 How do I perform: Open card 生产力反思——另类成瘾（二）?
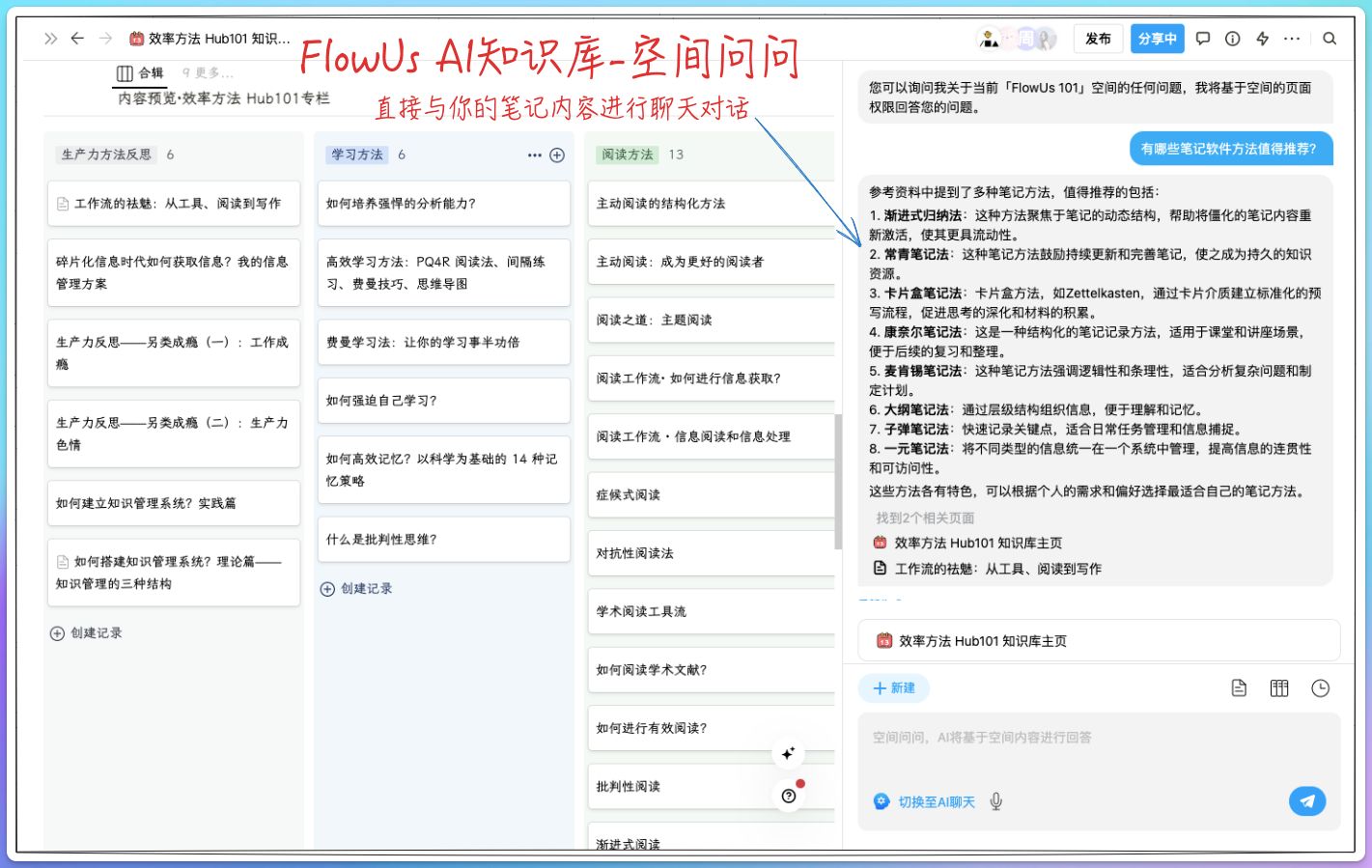(x=174, y=434)
